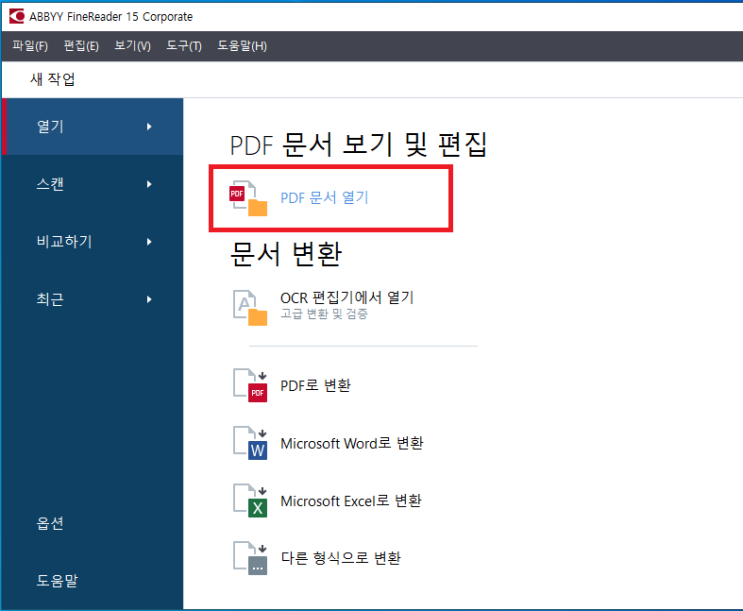Image resolution: width=743 pixels, height=611 pixels.
Task: Click the other formats conversion icon
Action: 250,558
